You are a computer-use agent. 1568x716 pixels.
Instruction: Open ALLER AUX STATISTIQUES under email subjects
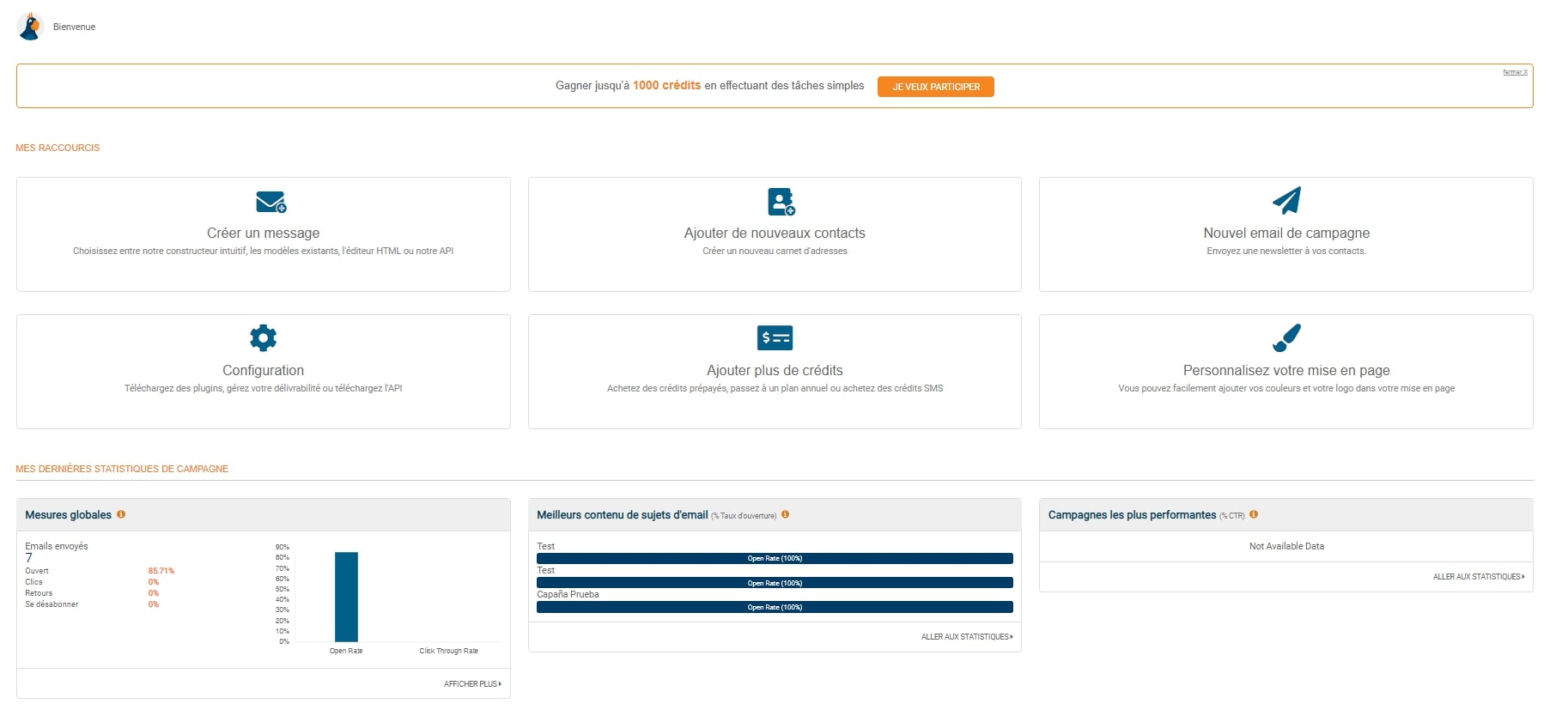click(x=967, y=637)
